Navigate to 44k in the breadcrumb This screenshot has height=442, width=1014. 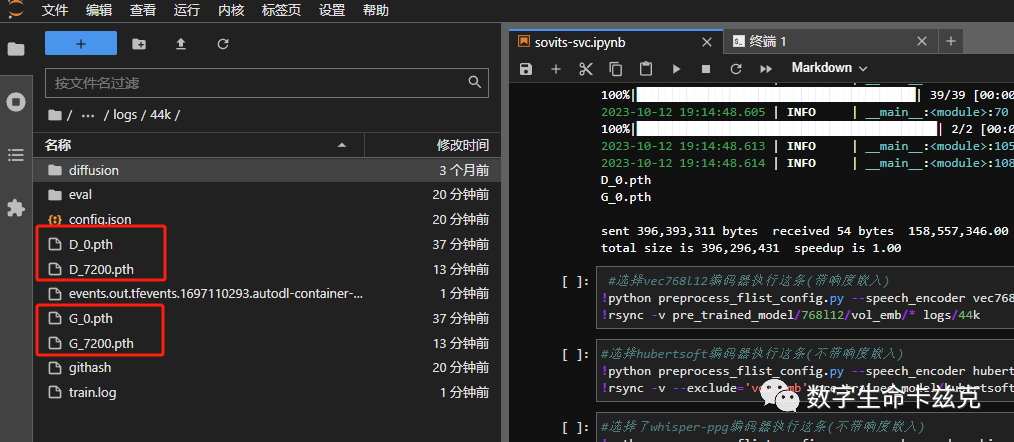tap(161, 115)
